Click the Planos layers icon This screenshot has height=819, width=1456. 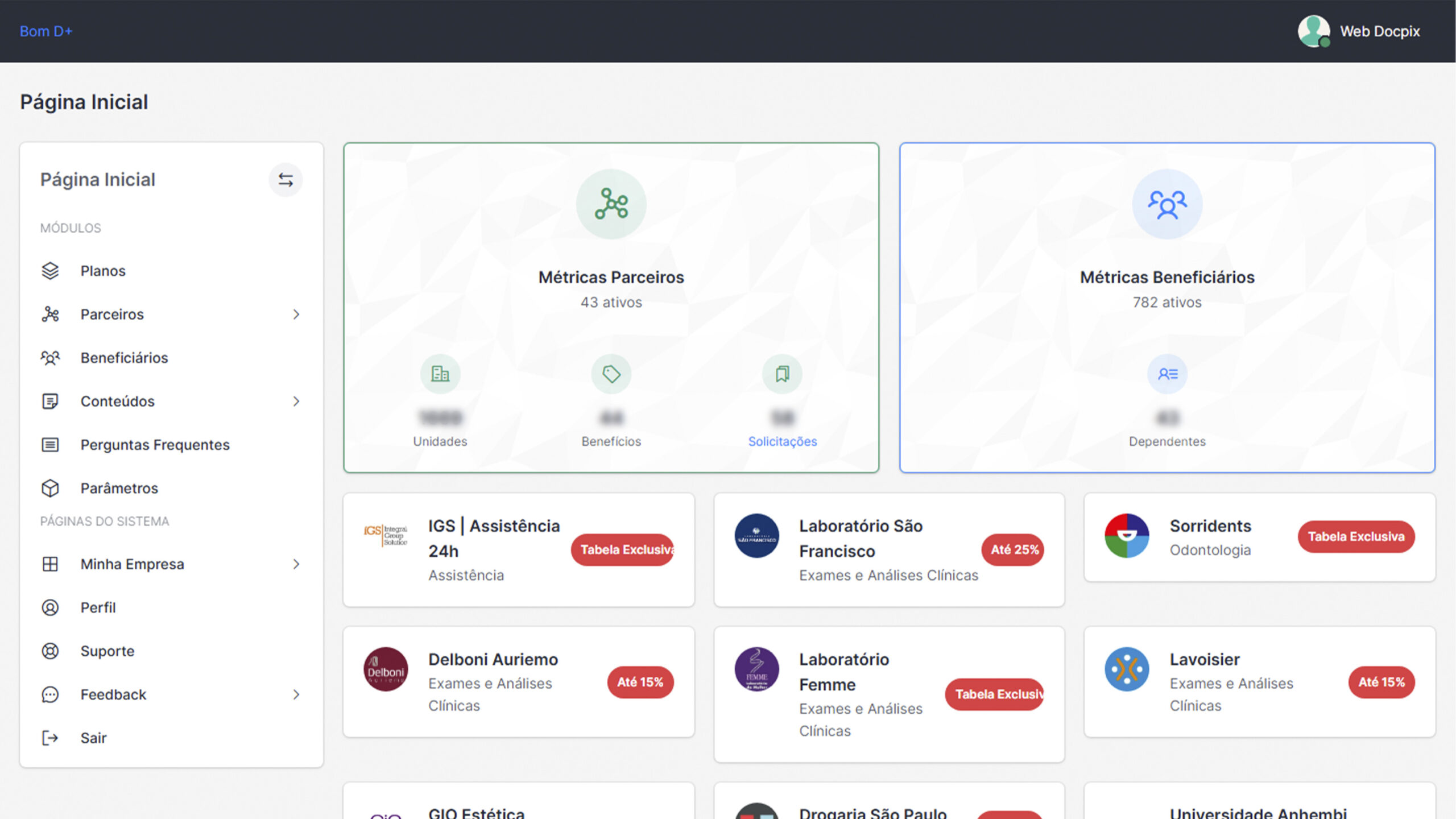tap(50, 271)
